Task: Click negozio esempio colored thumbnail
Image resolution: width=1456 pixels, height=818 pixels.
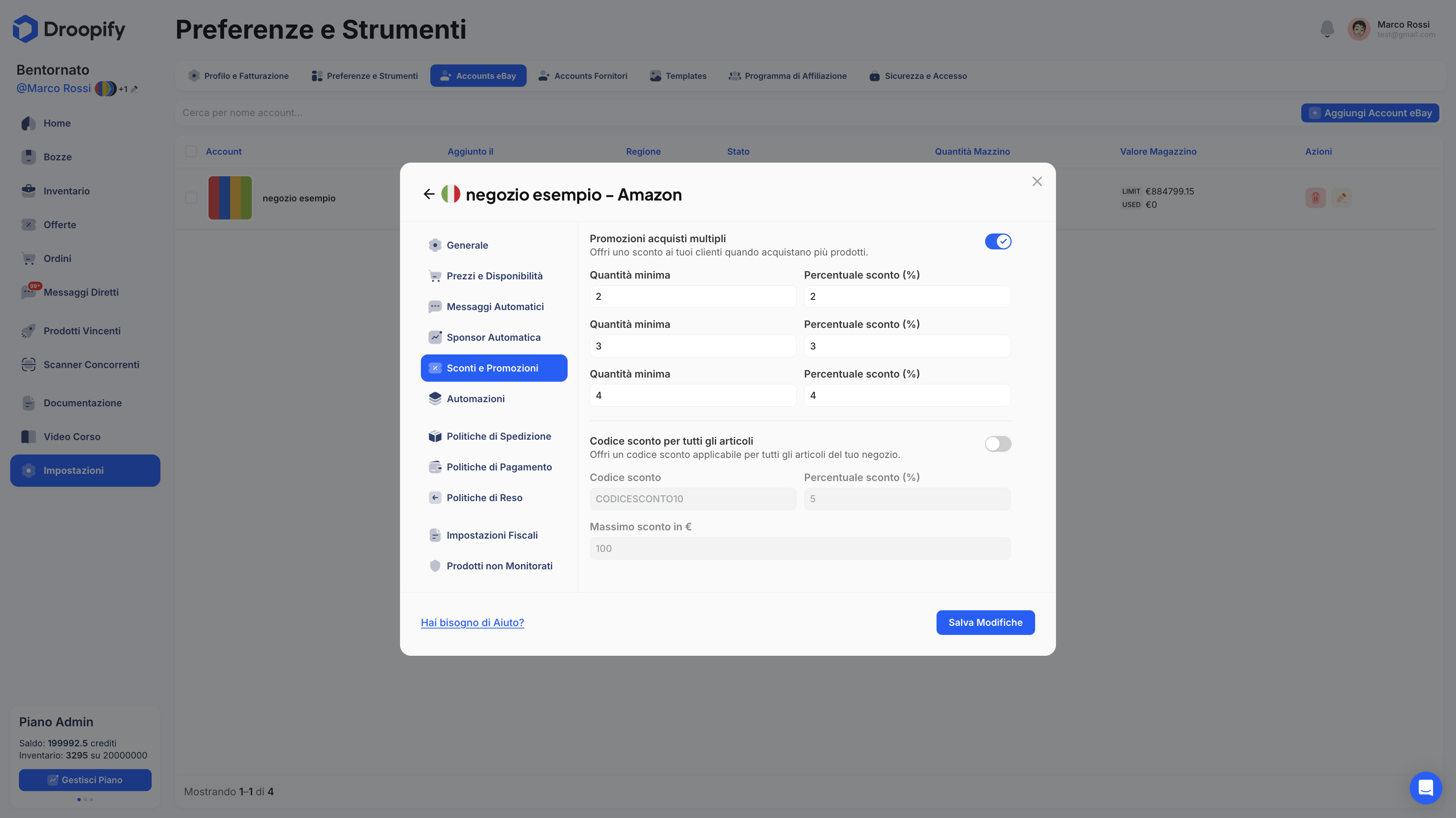Action: (x=229, y=198)
